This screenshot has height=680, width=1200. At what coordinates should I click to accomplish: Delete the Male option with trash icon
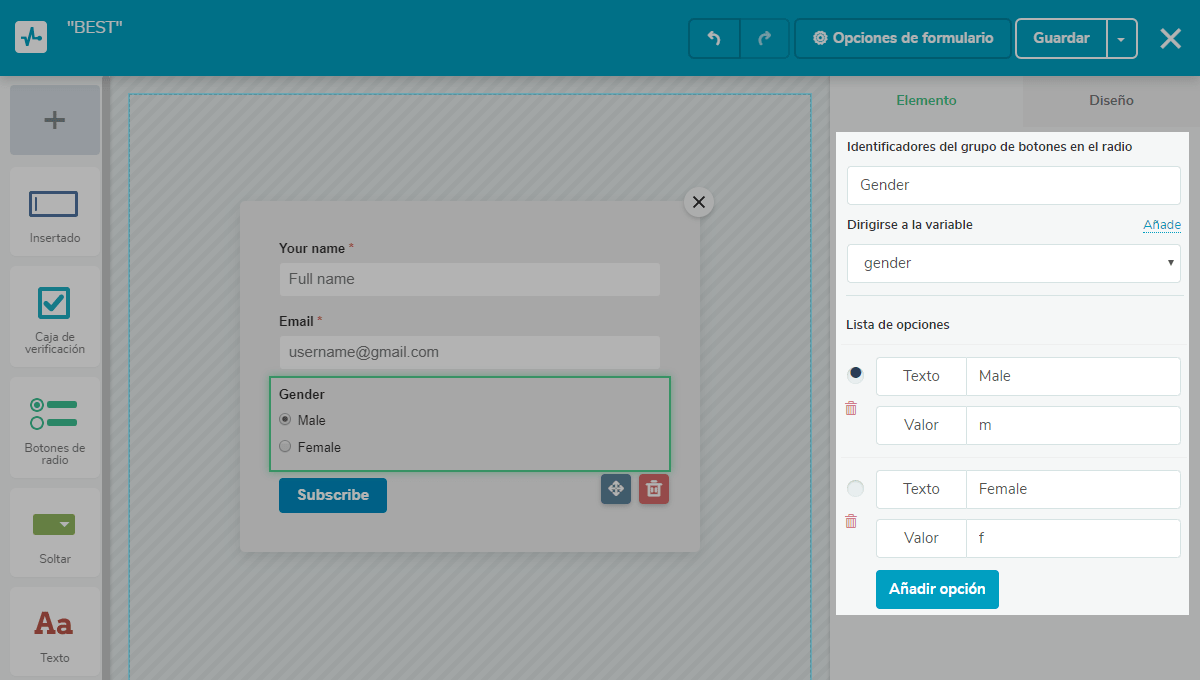pyautogui.click(x=851, y=408)
